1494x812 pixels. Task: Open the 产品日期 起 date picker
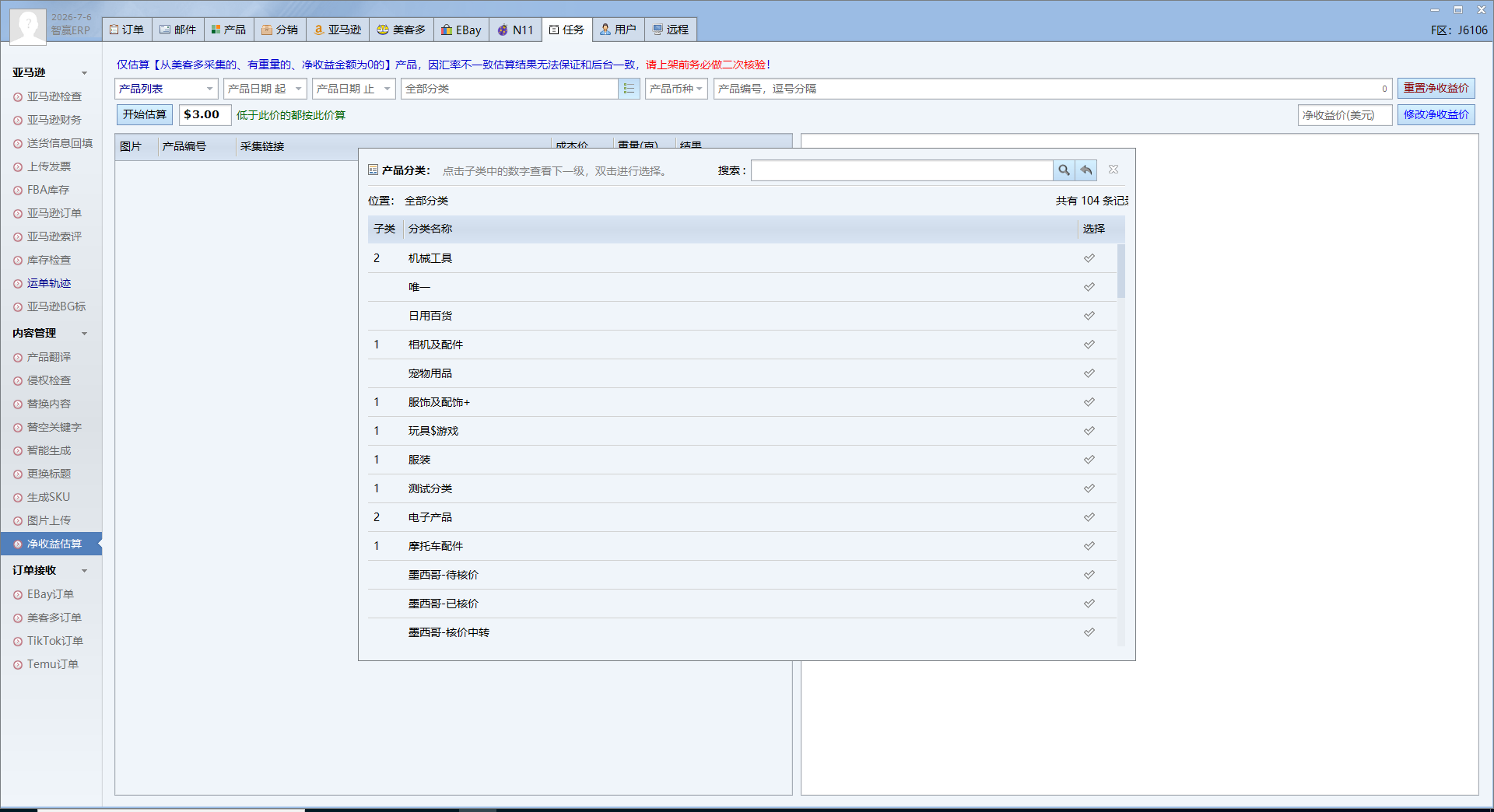[265, 89]
